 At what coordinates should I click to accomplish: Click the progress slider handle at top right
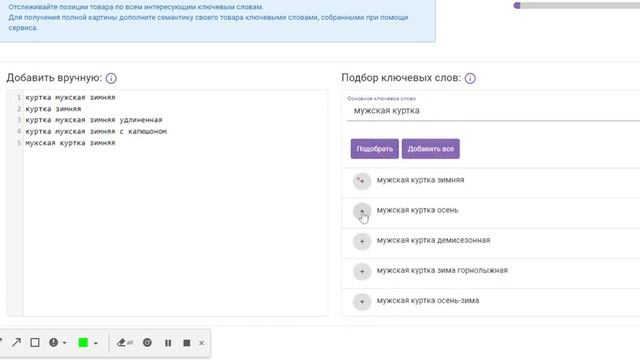pos(517,6)
